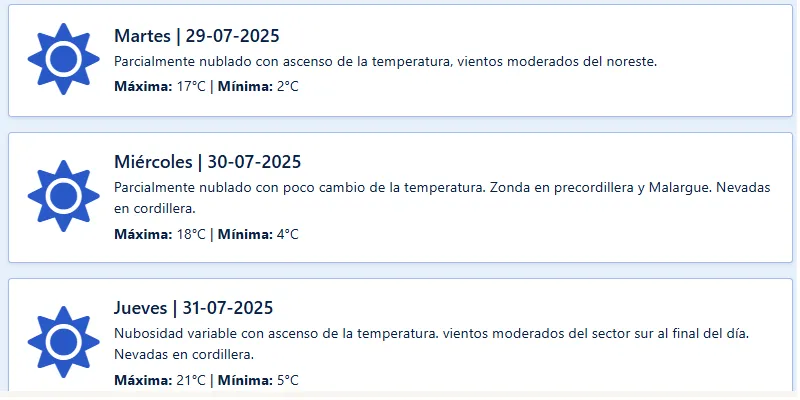Click the Martes day name heading
800x400 pixels.
[143, 37]
